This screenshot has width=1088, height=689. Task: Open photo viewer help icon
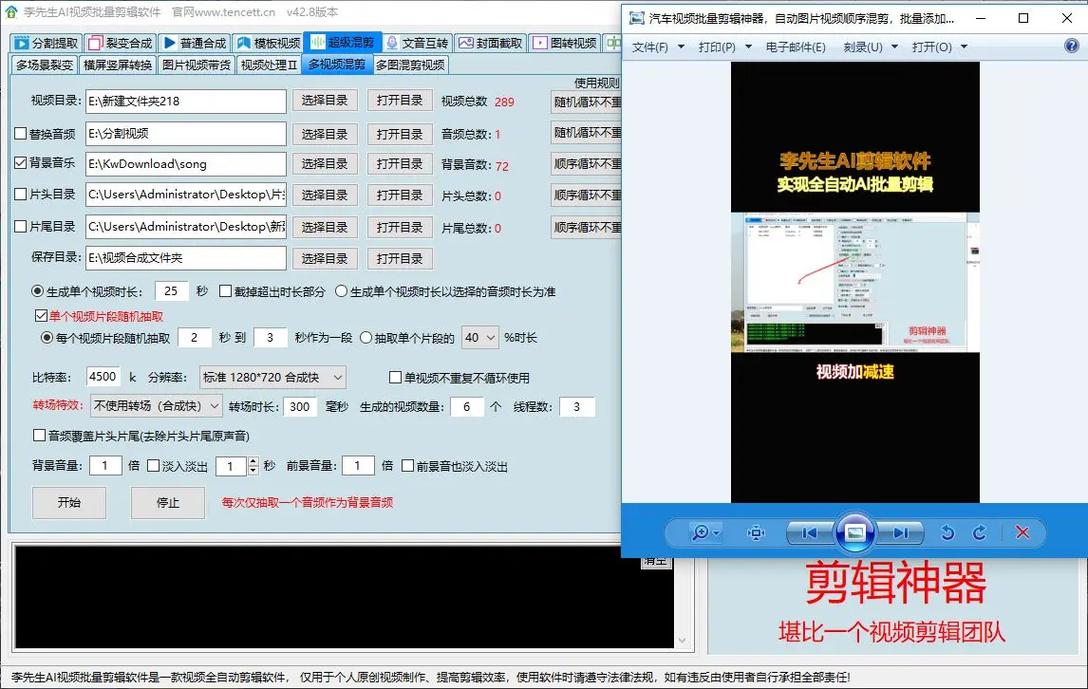tap(1071, 46)
